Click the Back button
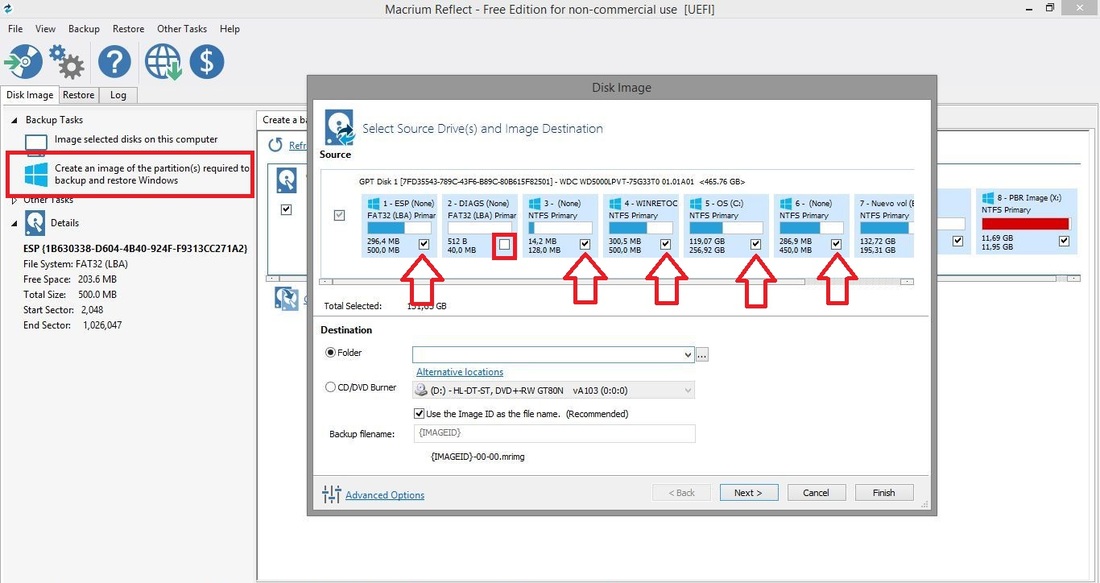Screen dimensions: 1100x583 pyautogui.click(x=681, y=492)
